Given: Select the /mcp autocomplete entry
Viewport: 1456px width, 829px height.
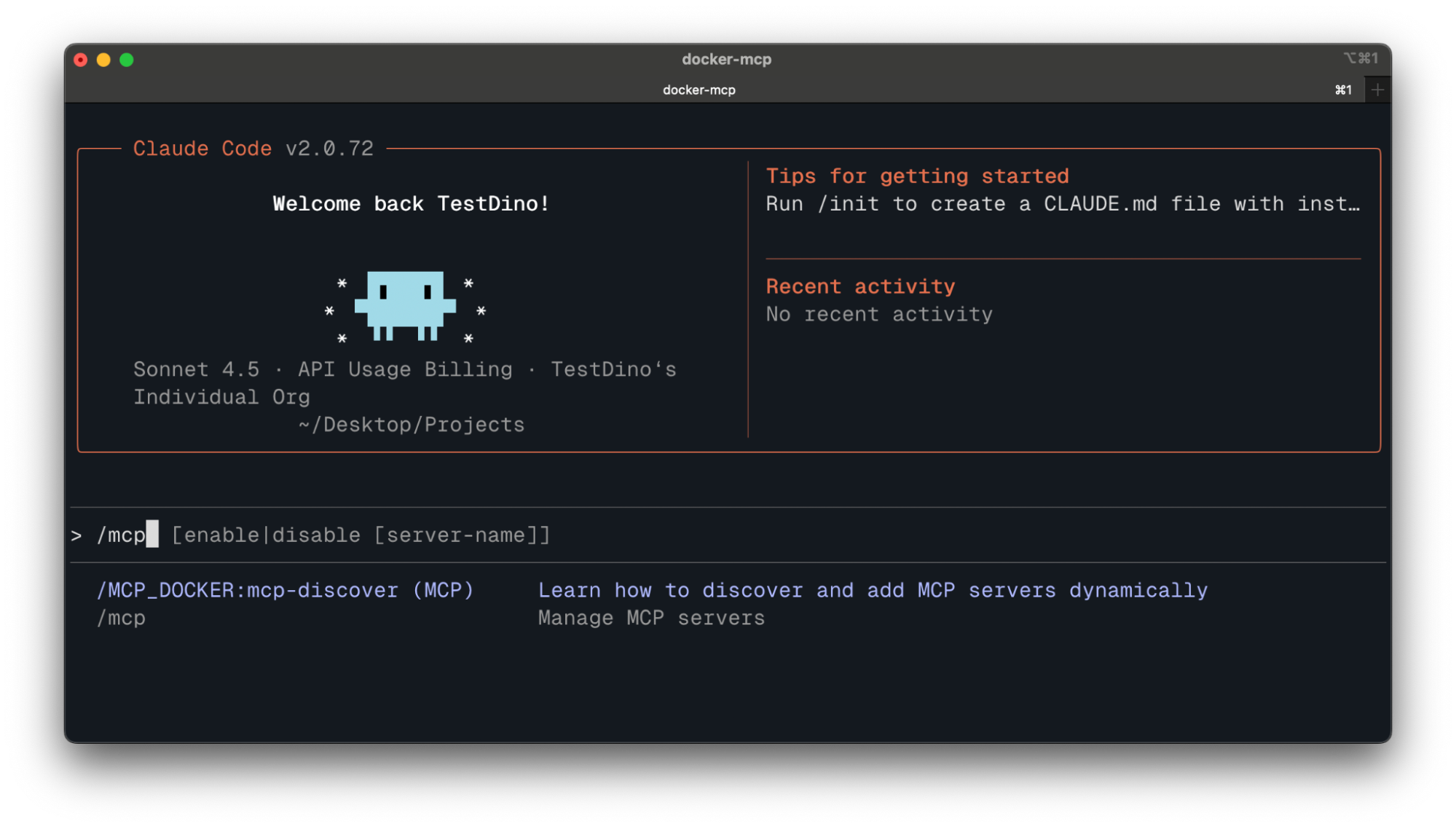Looking at the screenshot, I should 121,618.
